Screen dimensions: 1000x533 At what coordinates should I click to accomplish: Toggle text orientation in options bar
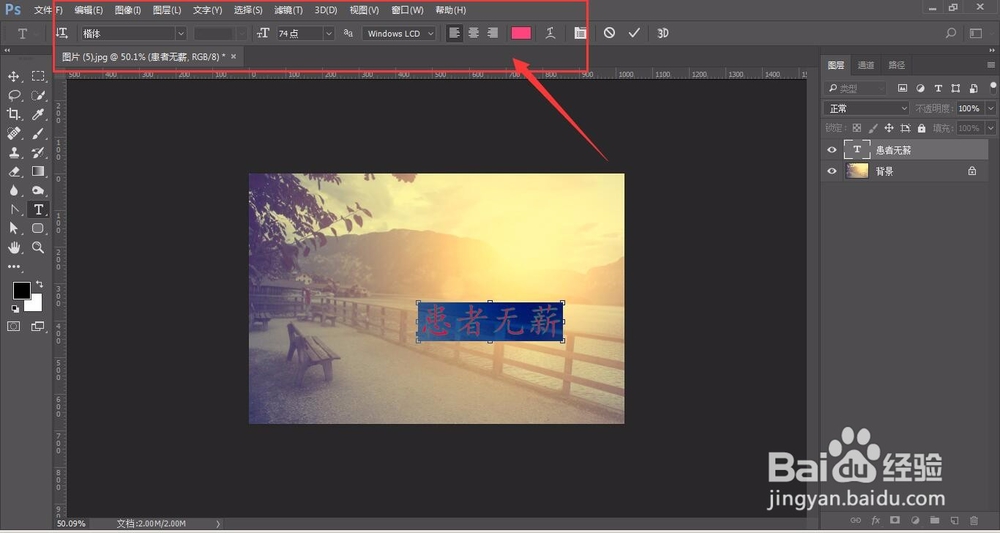[x=62, y=33]
